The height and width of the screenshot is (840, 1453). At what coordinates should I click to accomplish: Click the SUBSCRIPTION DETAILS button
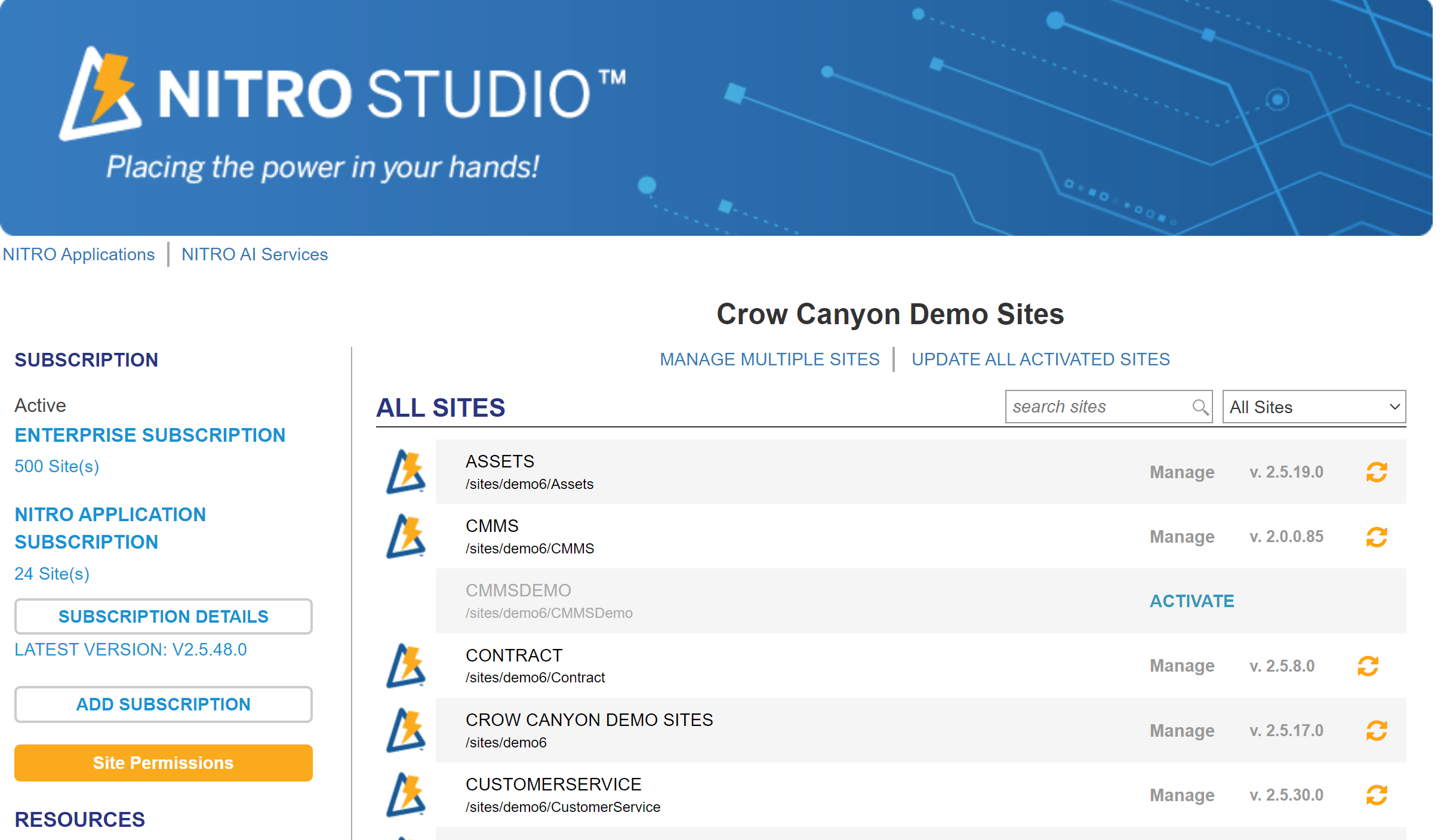click(x=163, y=616)
